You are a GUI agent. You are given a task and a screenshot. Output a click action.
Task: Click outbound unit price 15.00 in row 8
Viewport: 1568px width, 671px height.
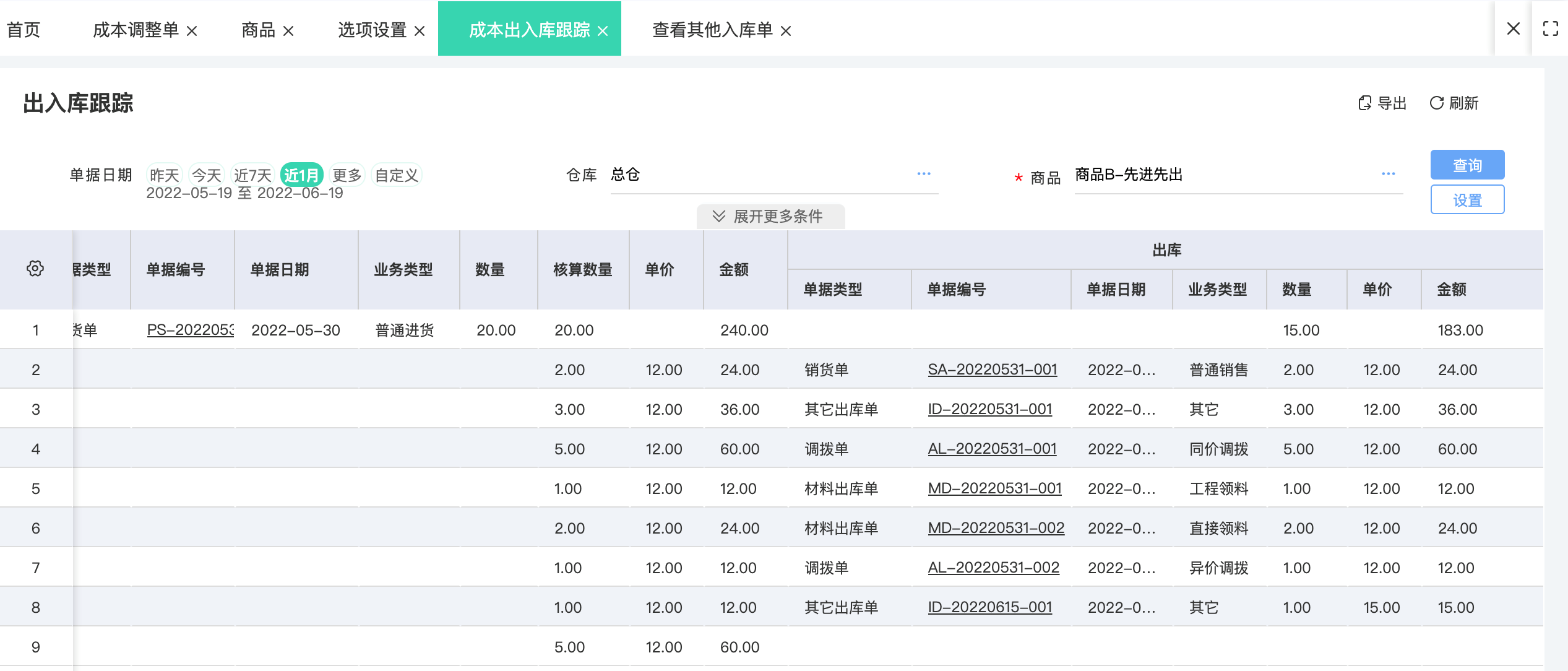pyautogui.click(x=1382, y=607)
